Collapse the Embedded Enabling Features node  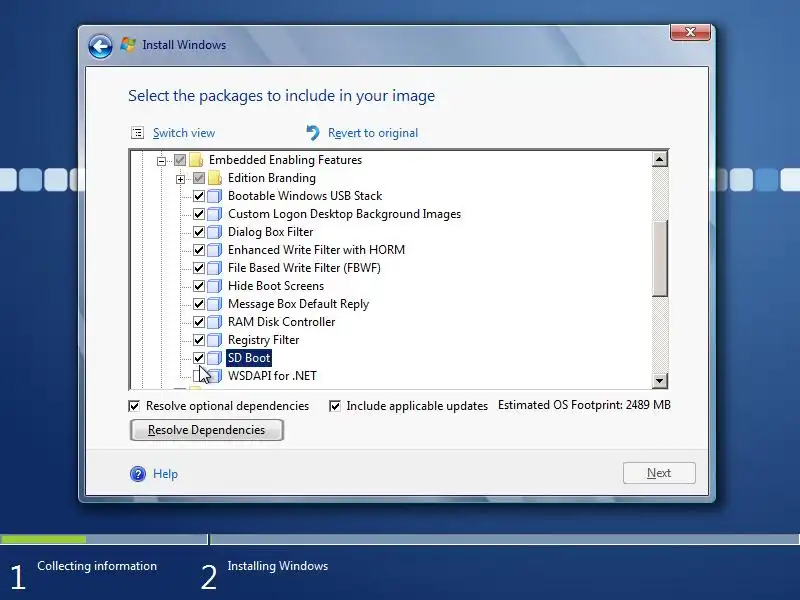coord(161,161)
